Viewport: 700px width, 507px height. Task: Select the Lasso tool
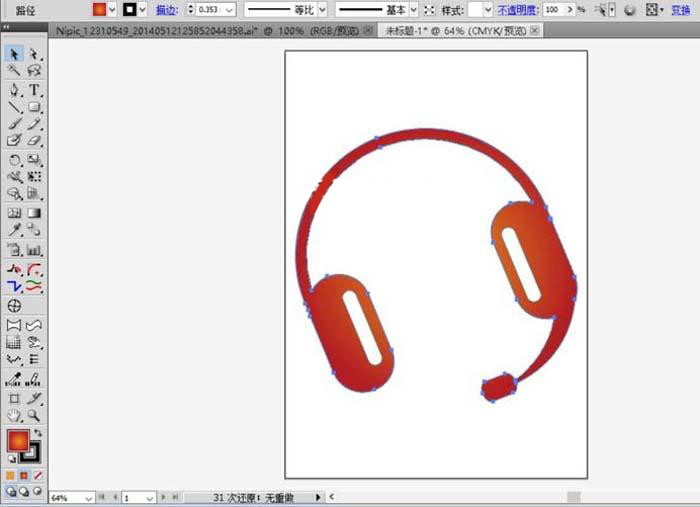pyautogui.click(x=33, y=70)
